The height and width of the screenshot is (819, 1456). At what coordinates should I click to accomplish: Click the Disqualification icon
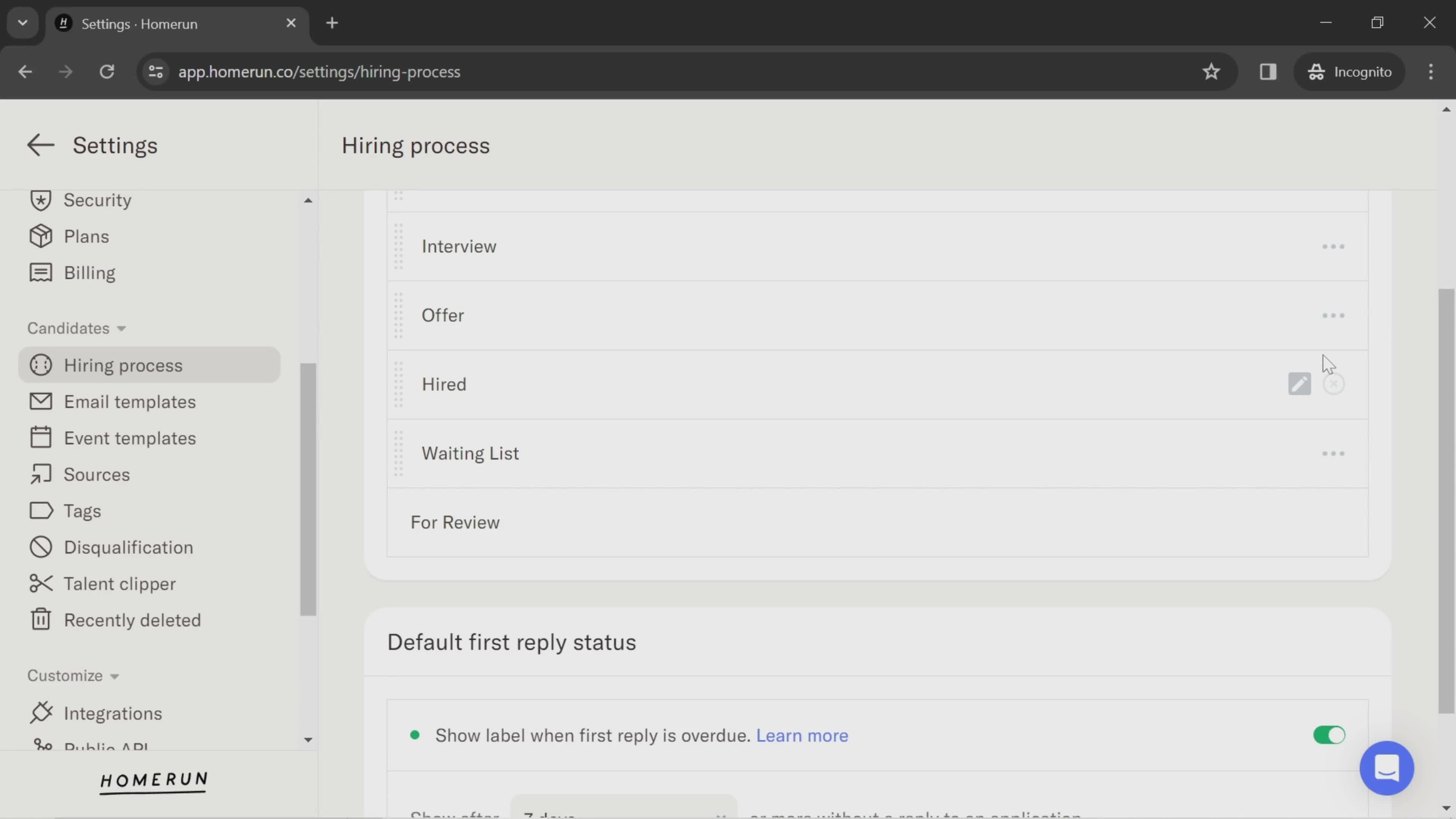point(41,547)
